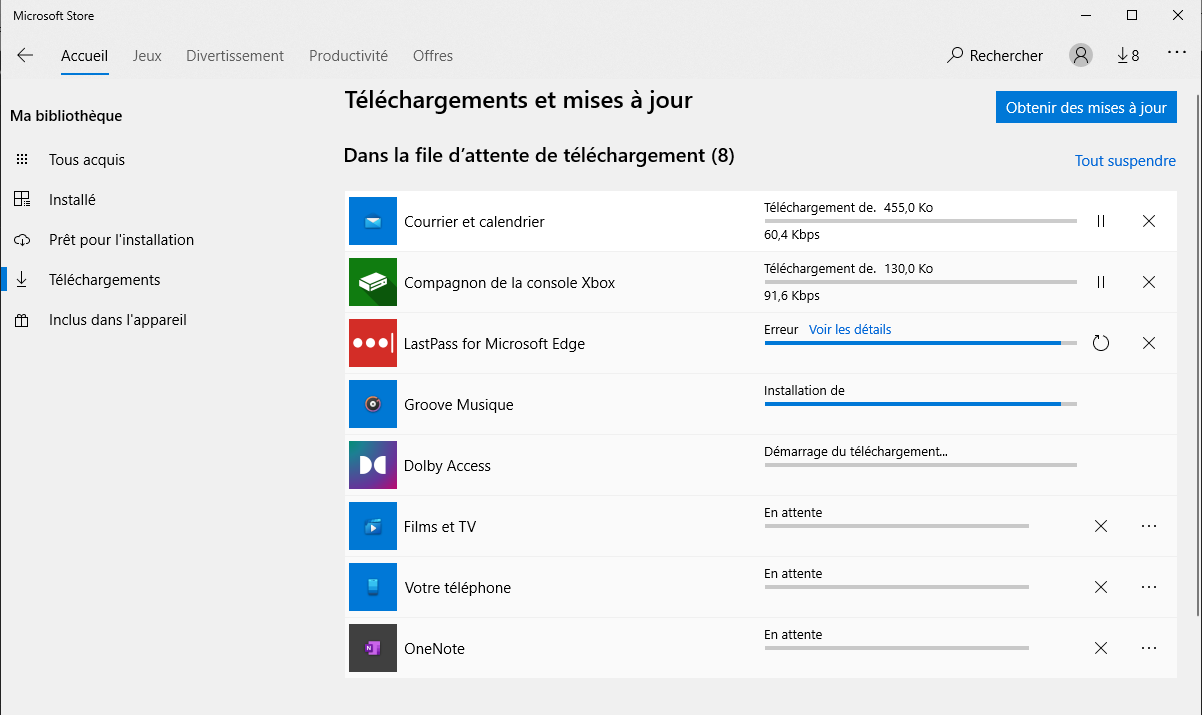
Task: Open more options for Votre téléphone
Action: pos(1149,587)
